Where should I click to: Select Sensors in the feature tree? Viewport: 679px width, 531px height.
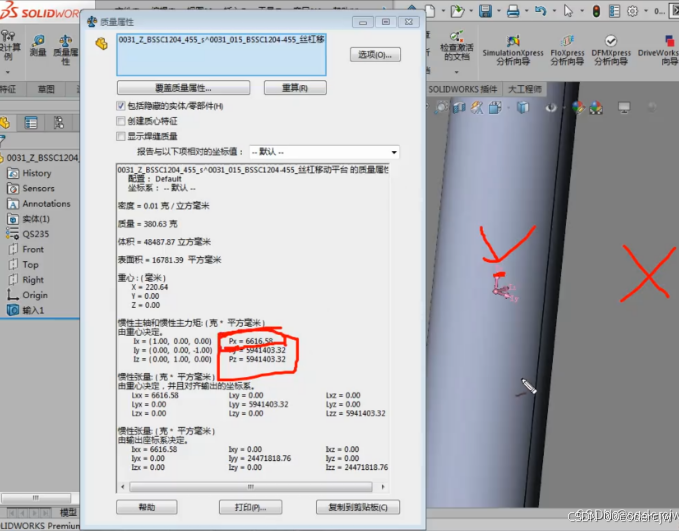(38, 188)
